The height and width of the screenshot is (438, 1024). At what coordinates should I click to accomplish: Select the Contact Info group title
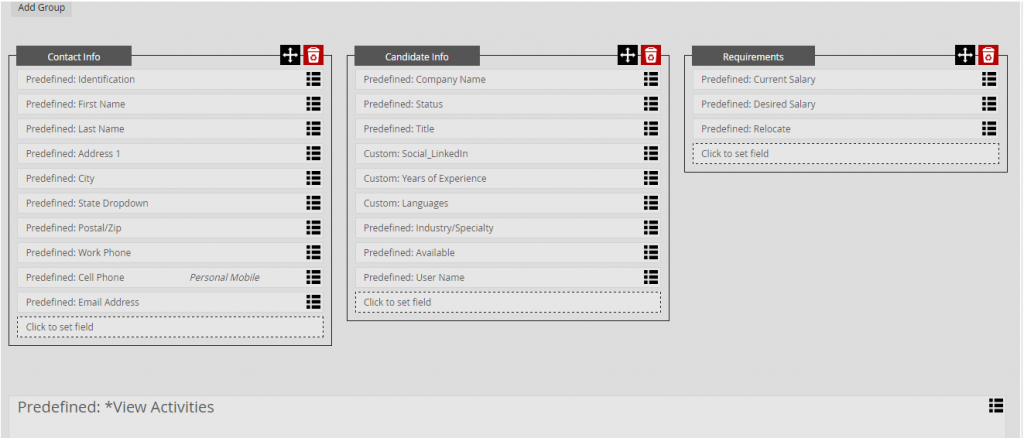pyautogui.click(x=74, y=56)
